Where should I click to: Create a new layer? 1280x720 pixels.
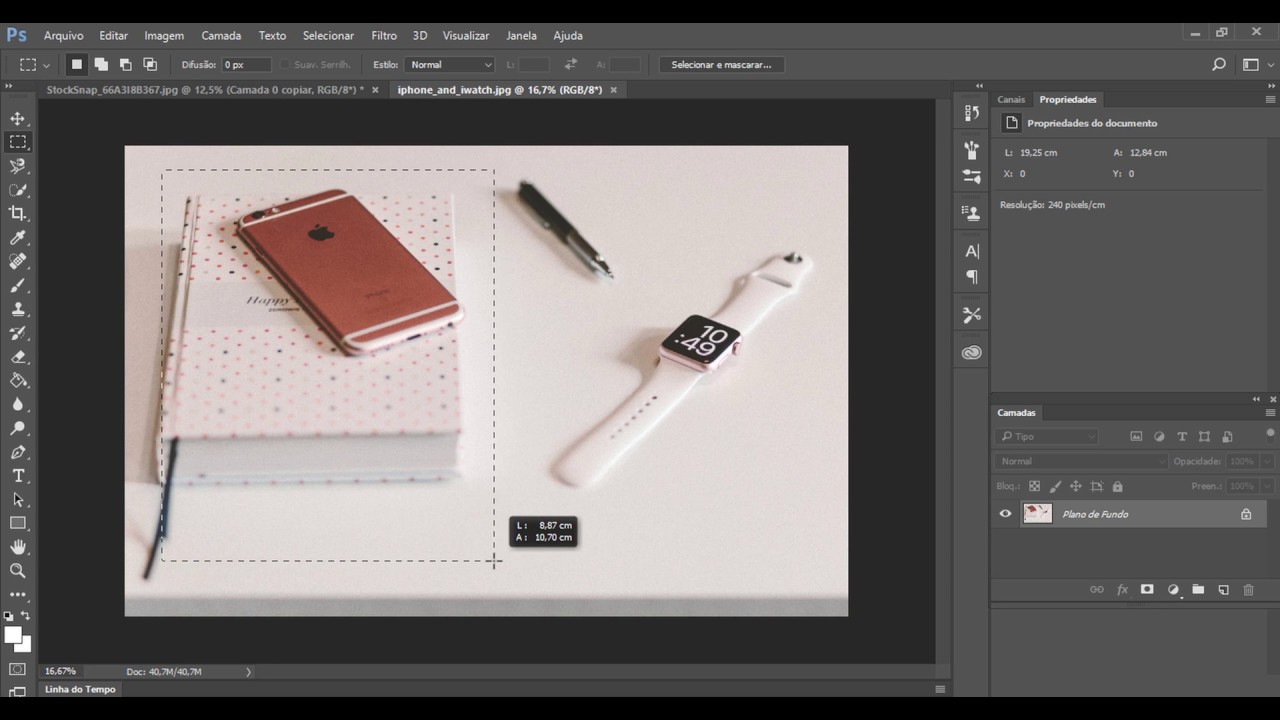click(1223, 590)
